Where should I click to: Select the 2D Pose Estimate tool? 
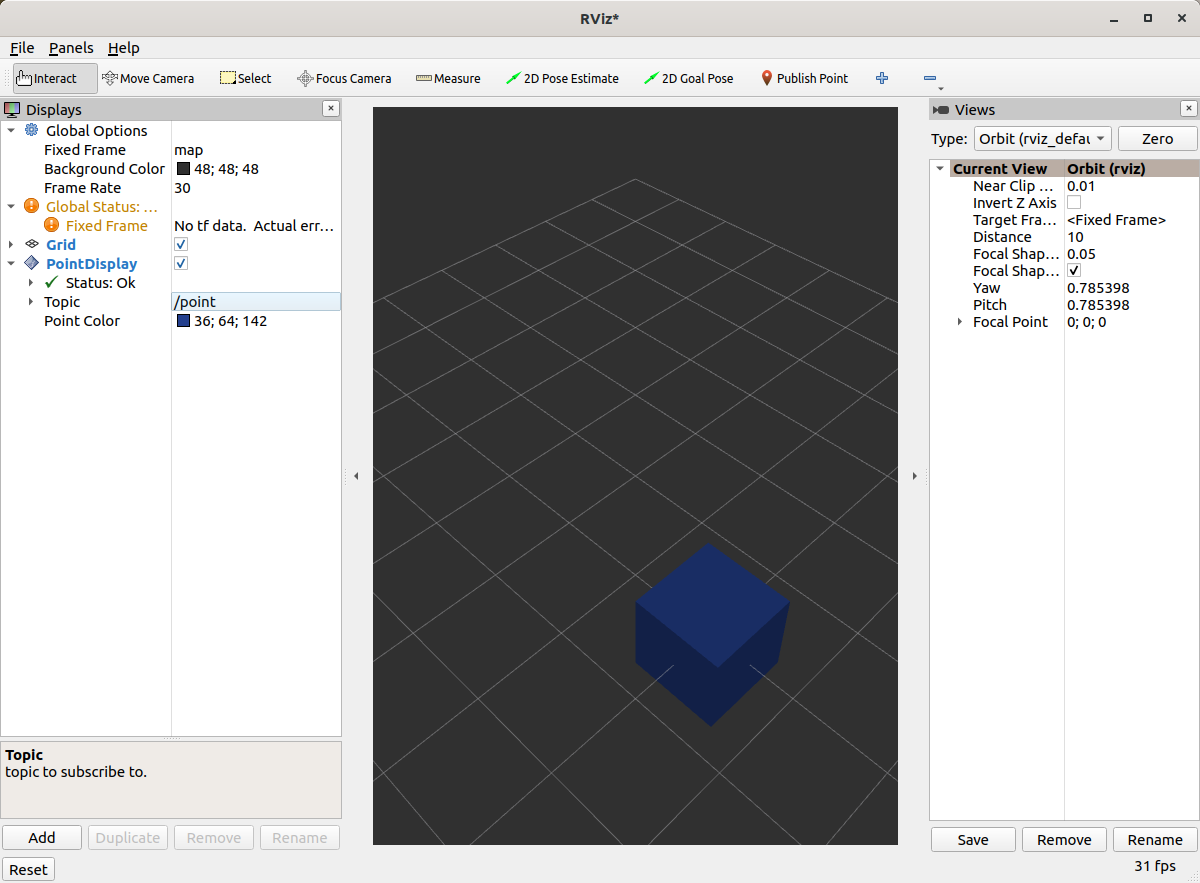click(562, 78)
